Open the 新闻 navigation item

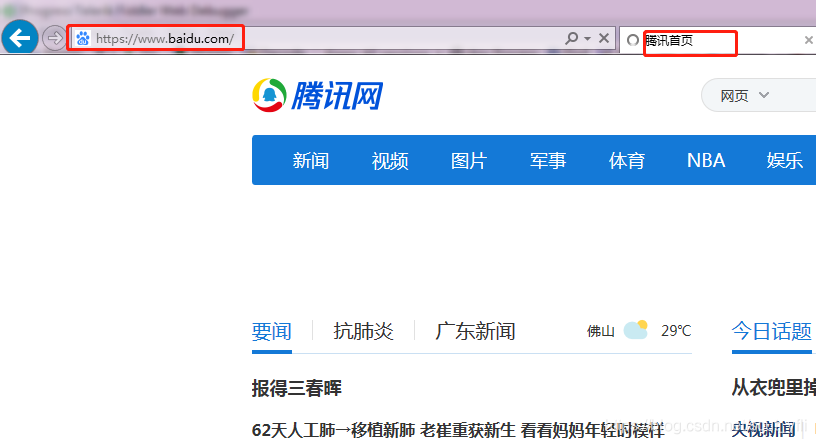tap(310, 160)
